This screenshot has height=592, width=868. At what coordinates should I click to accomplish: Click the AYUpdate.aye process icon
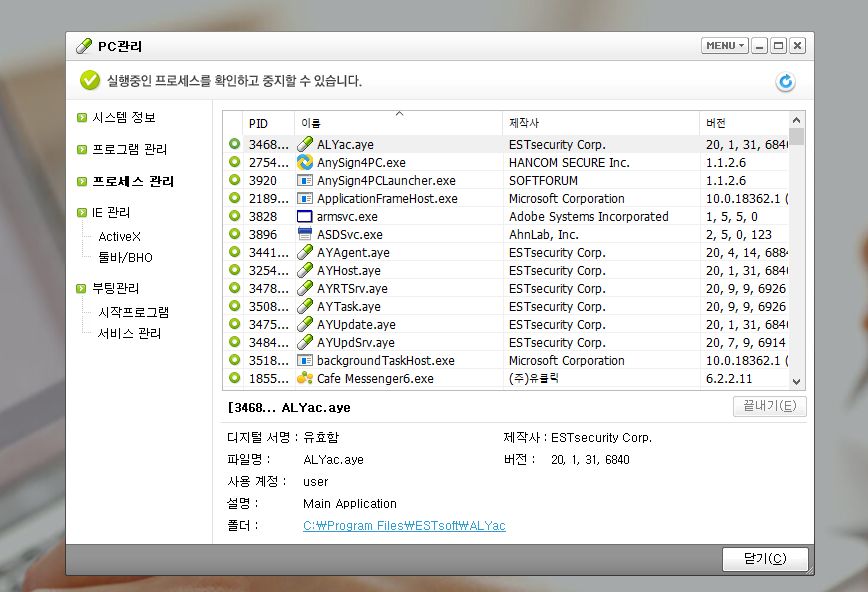(x=304, y=325)
